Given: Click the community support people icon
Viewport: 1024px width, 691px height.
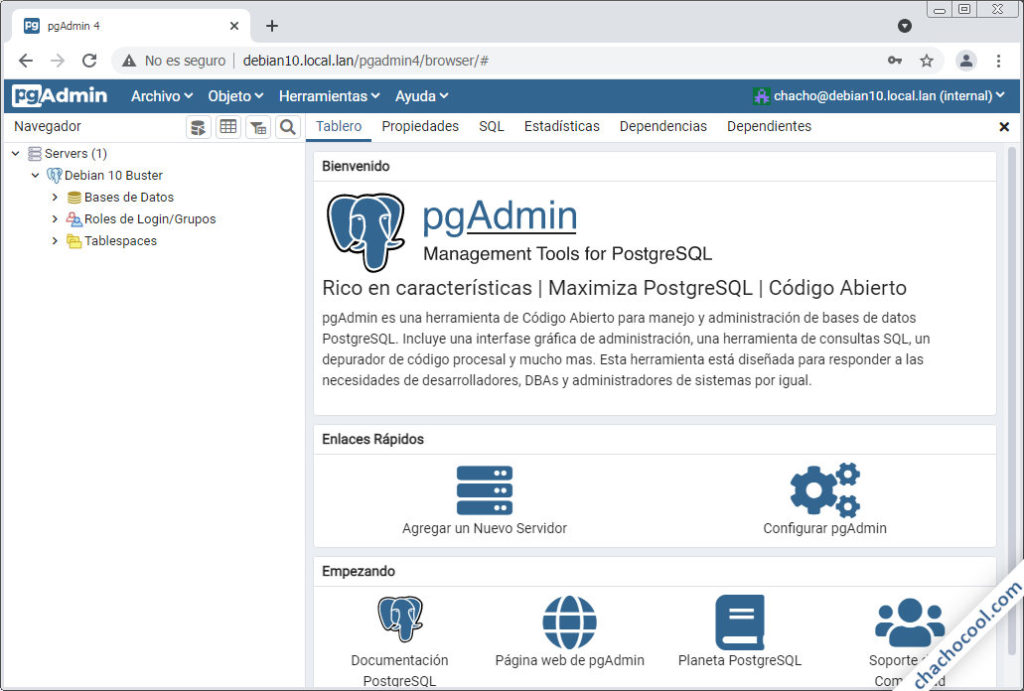Looking at the screenshot, I should click(x=910, y=622).
